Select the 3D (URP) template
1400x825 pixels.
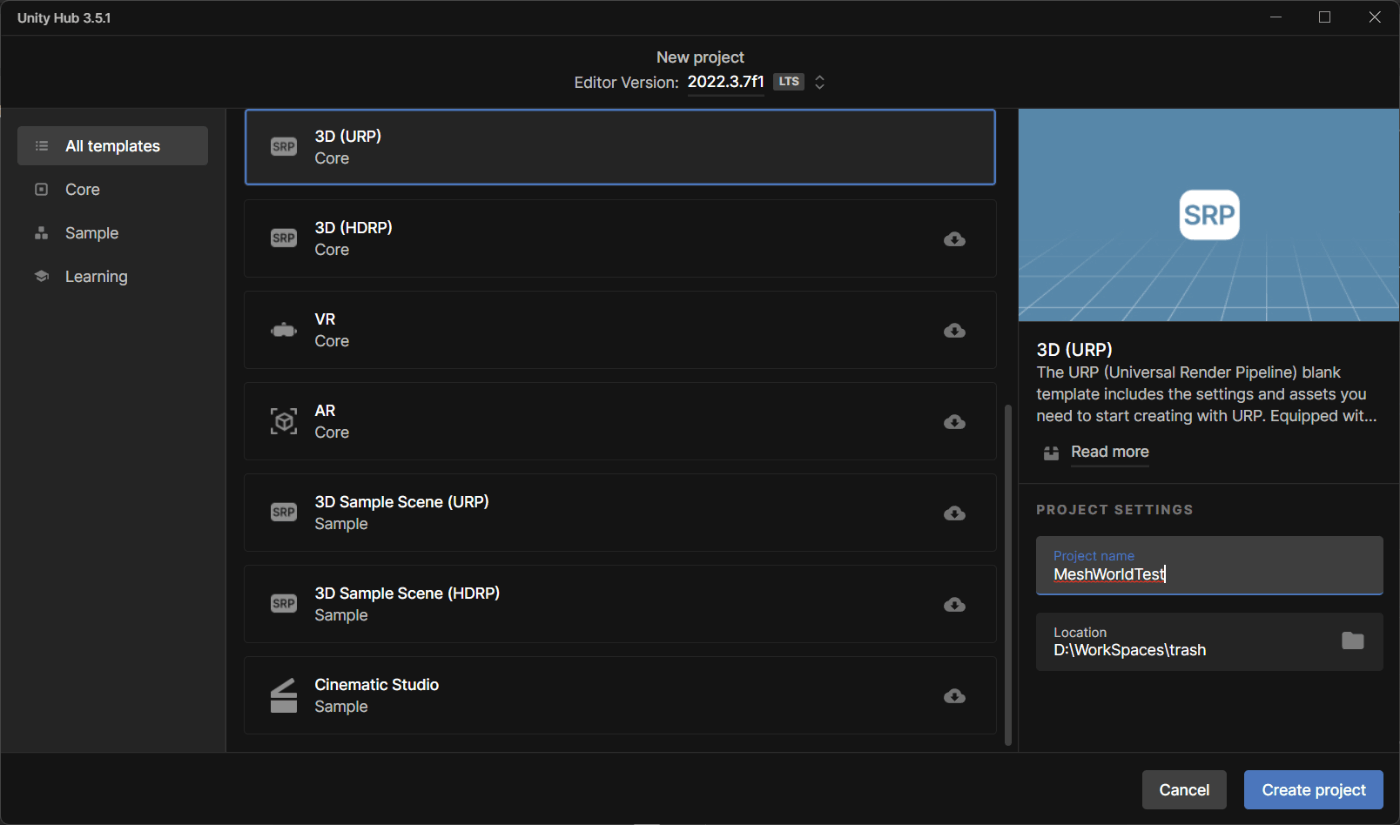coord(620,147)
